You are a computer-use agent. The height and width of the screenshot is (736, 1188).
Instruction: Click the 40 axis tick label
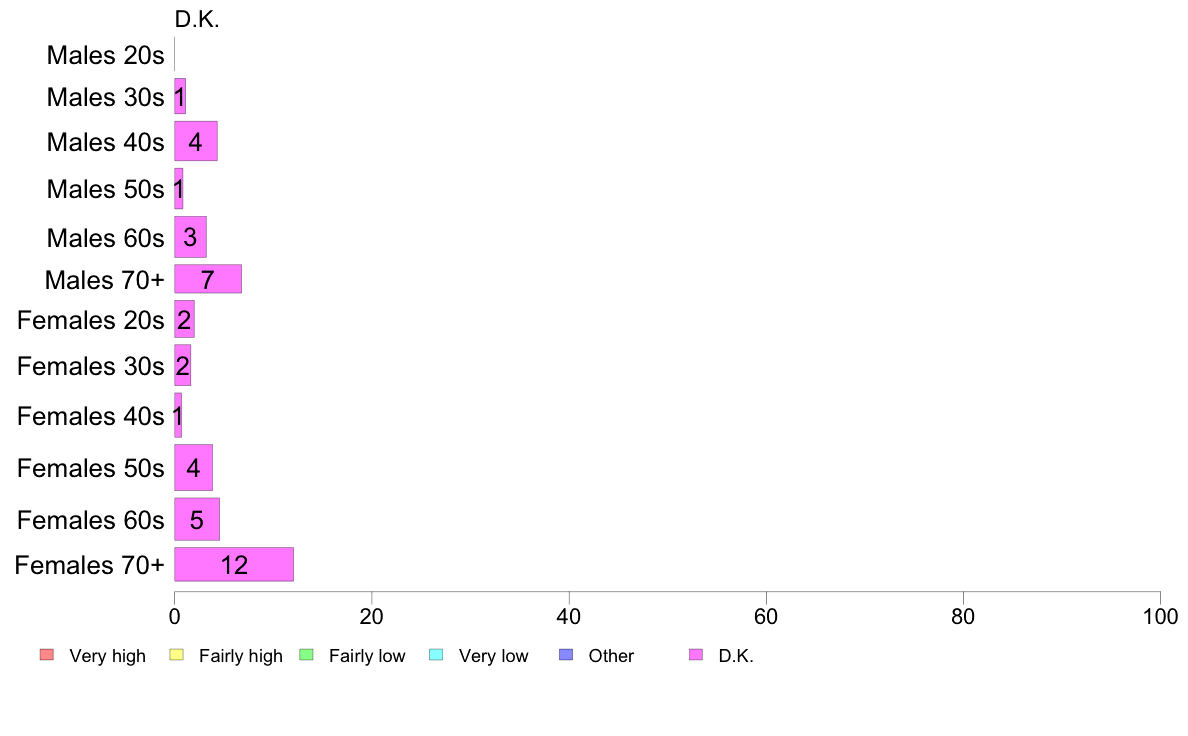tap(569, 616)
